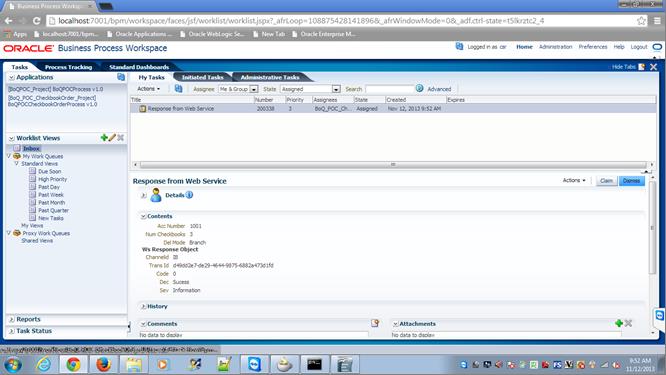
Task: Open the State Assigned dropdown
Action: [x=336, y=89]
